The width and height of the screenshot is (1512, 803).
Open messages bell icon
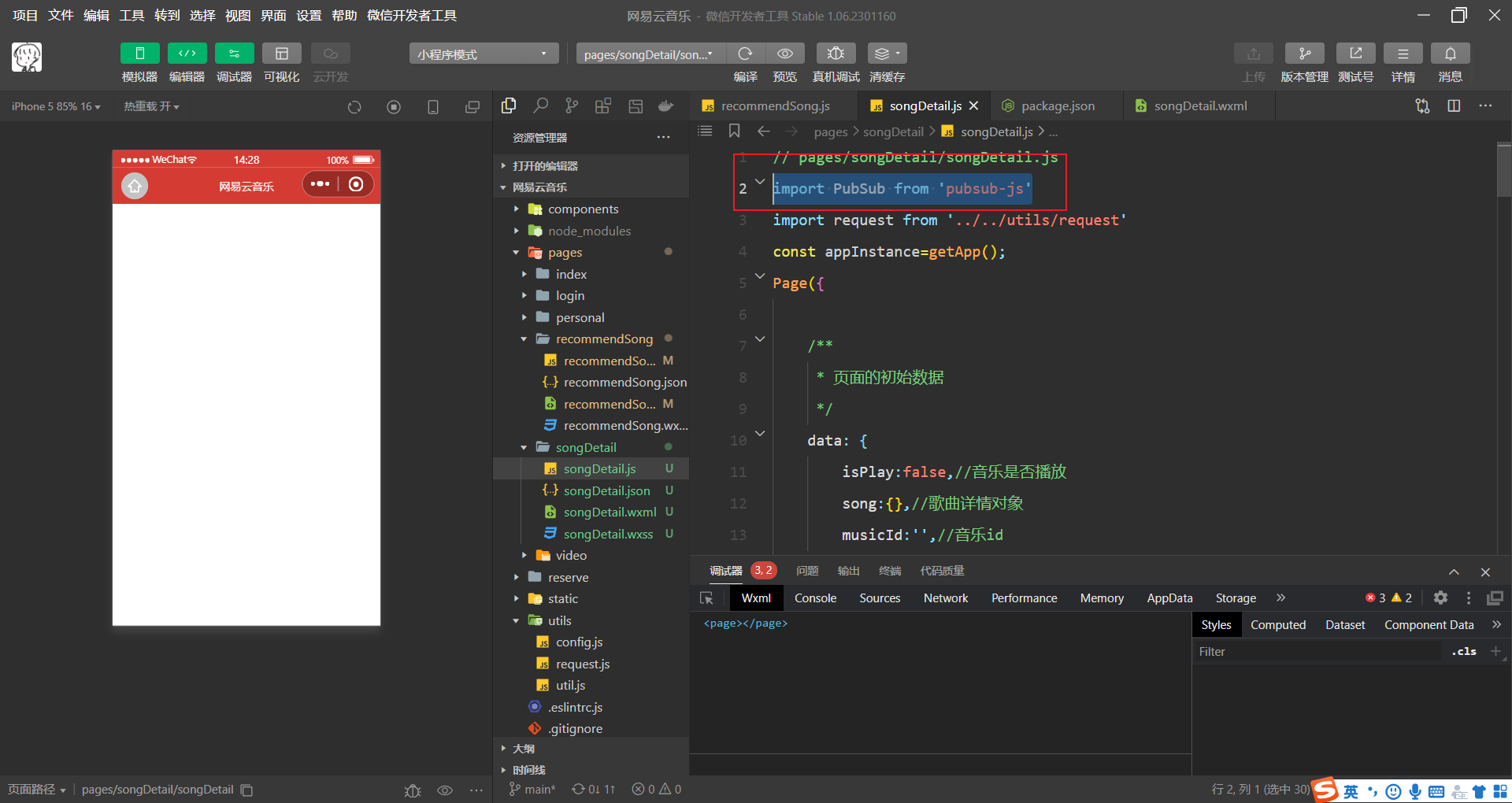point(1450,54)
